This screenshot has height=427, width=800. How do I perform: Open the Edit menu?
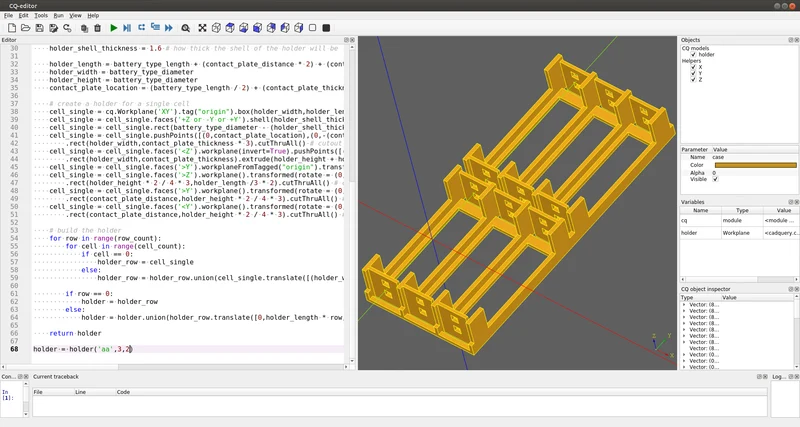click(23, 16)
